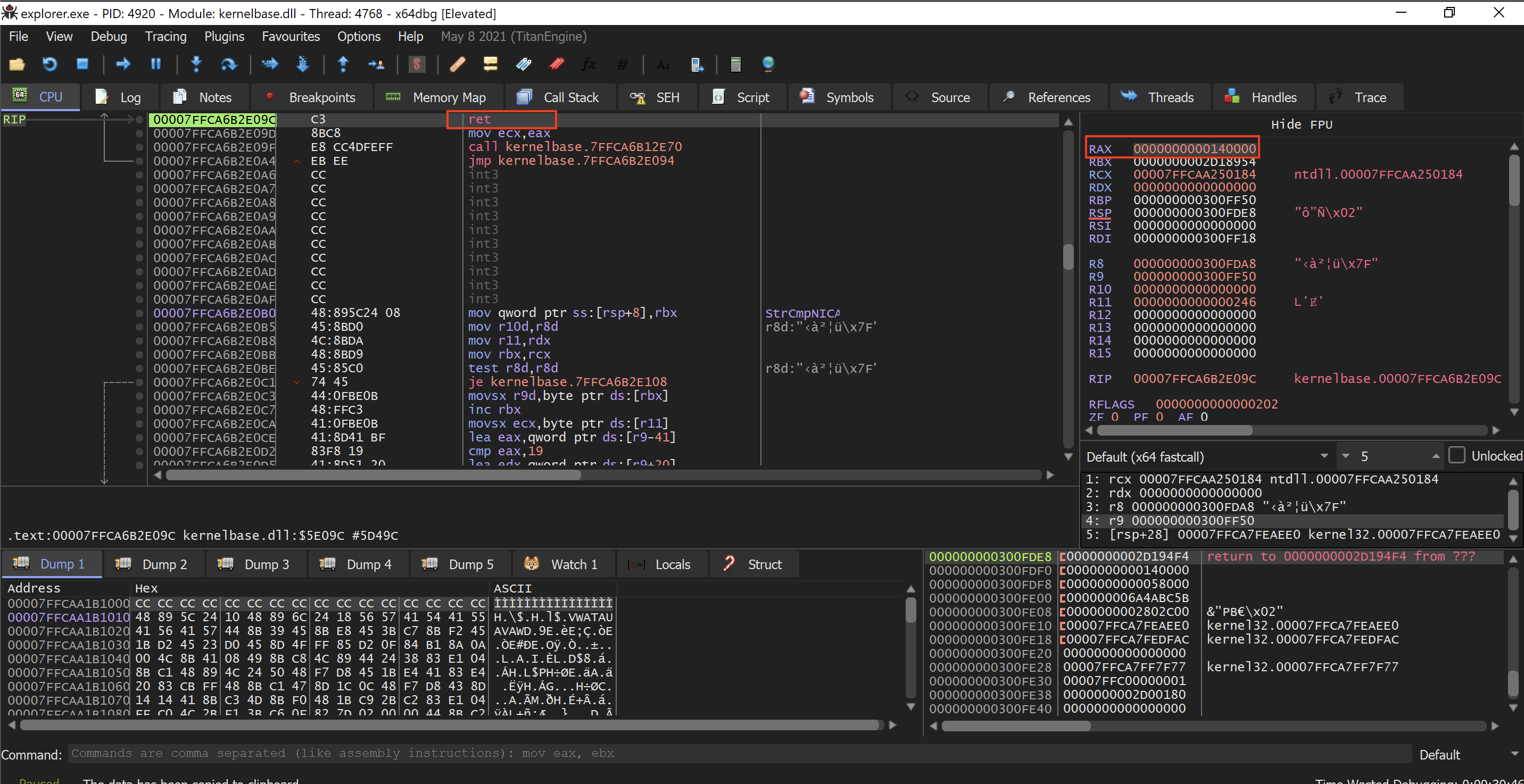This screenshot has height=784, width=1524.
Task: Open the File menu
Action: click(18, 37)
